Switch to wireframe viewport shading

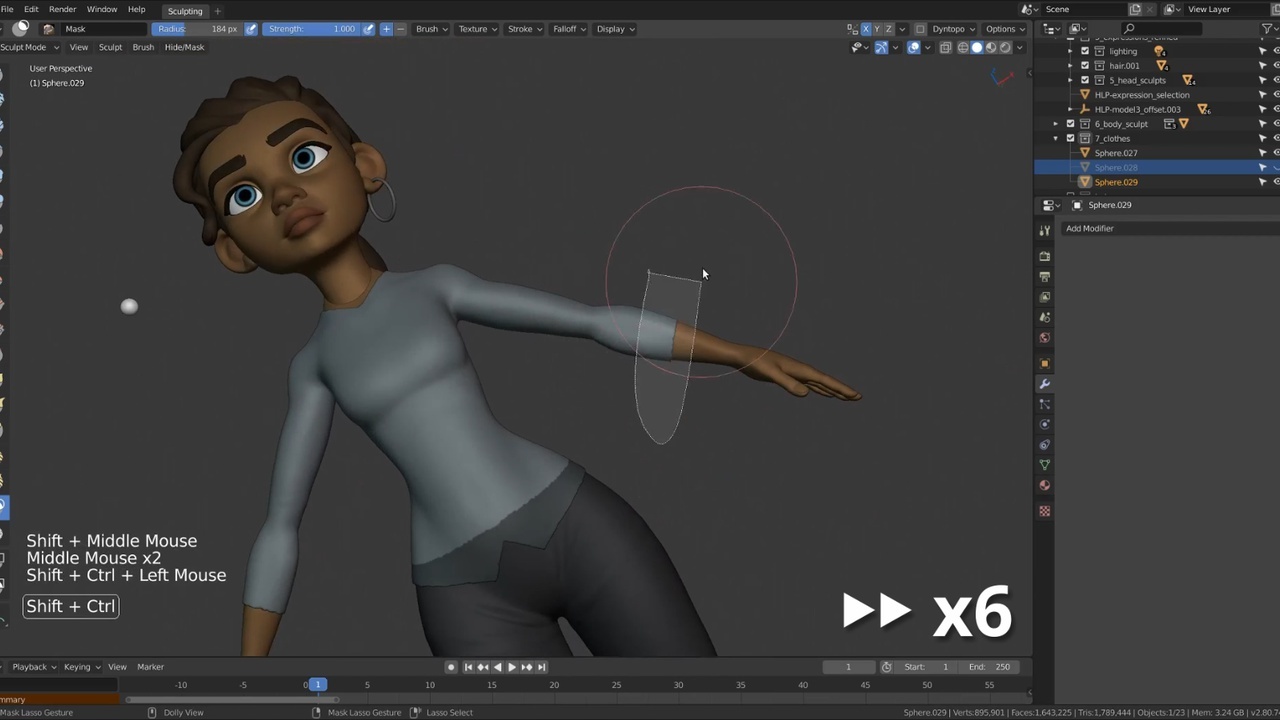(963, 48)
